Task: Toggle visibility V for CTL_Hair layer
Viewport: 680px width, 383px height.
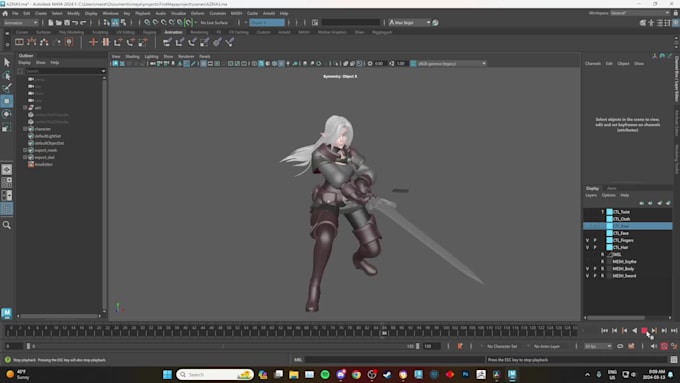Action: pyautogui.click(x=588, y=247)
